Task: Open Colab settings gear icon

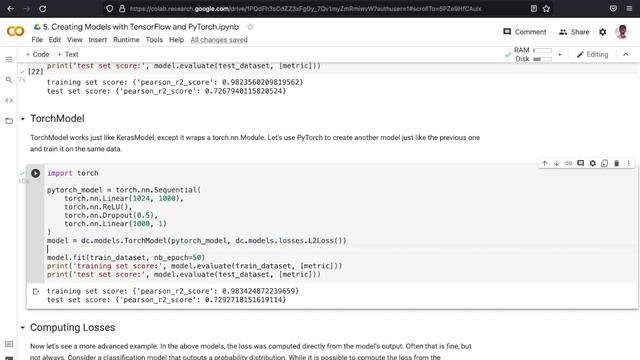Action: coord(602,32)
